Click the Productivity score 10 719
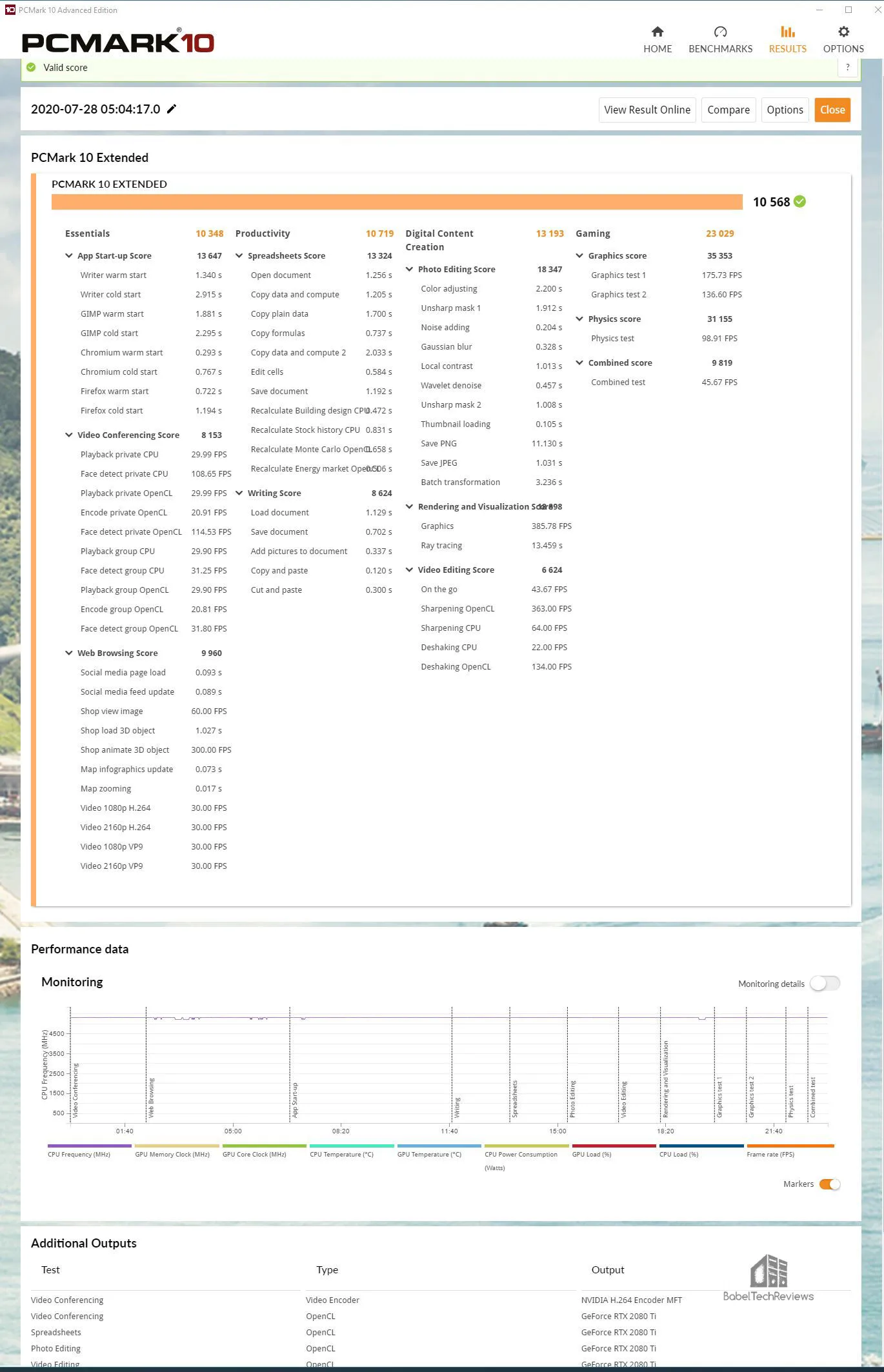This screenshot has height=1372, width=884. coord(379,234)
